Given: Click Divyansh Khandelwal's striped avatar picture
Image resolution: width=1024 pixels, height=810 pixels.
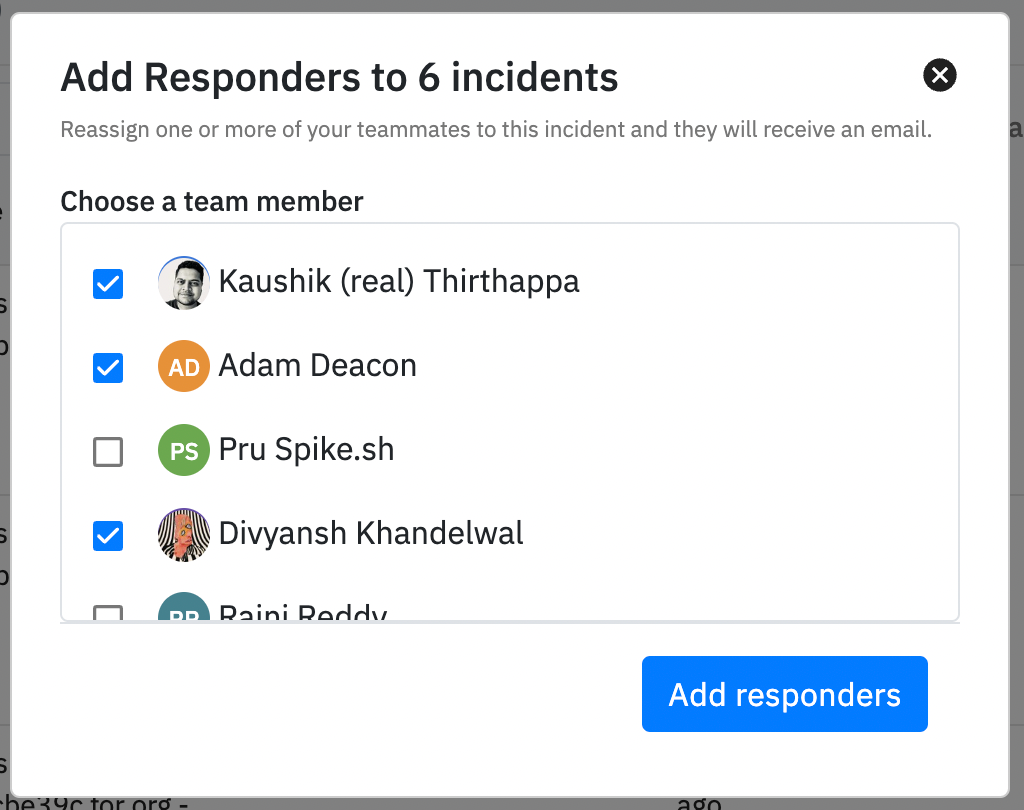Looking at the screenshot, I should 184,535.
